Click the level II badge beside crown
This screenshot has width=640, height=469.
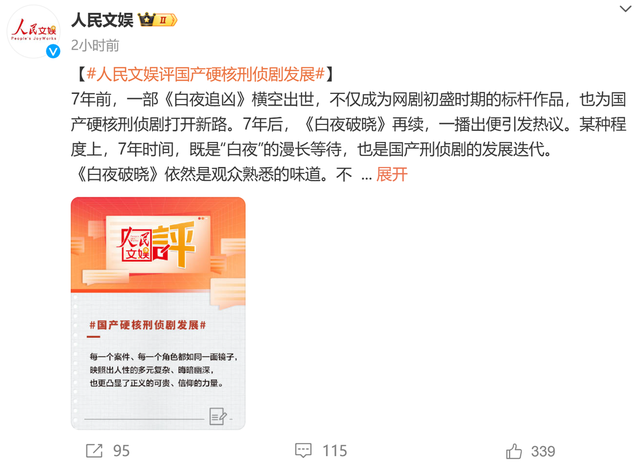(167, 20)
